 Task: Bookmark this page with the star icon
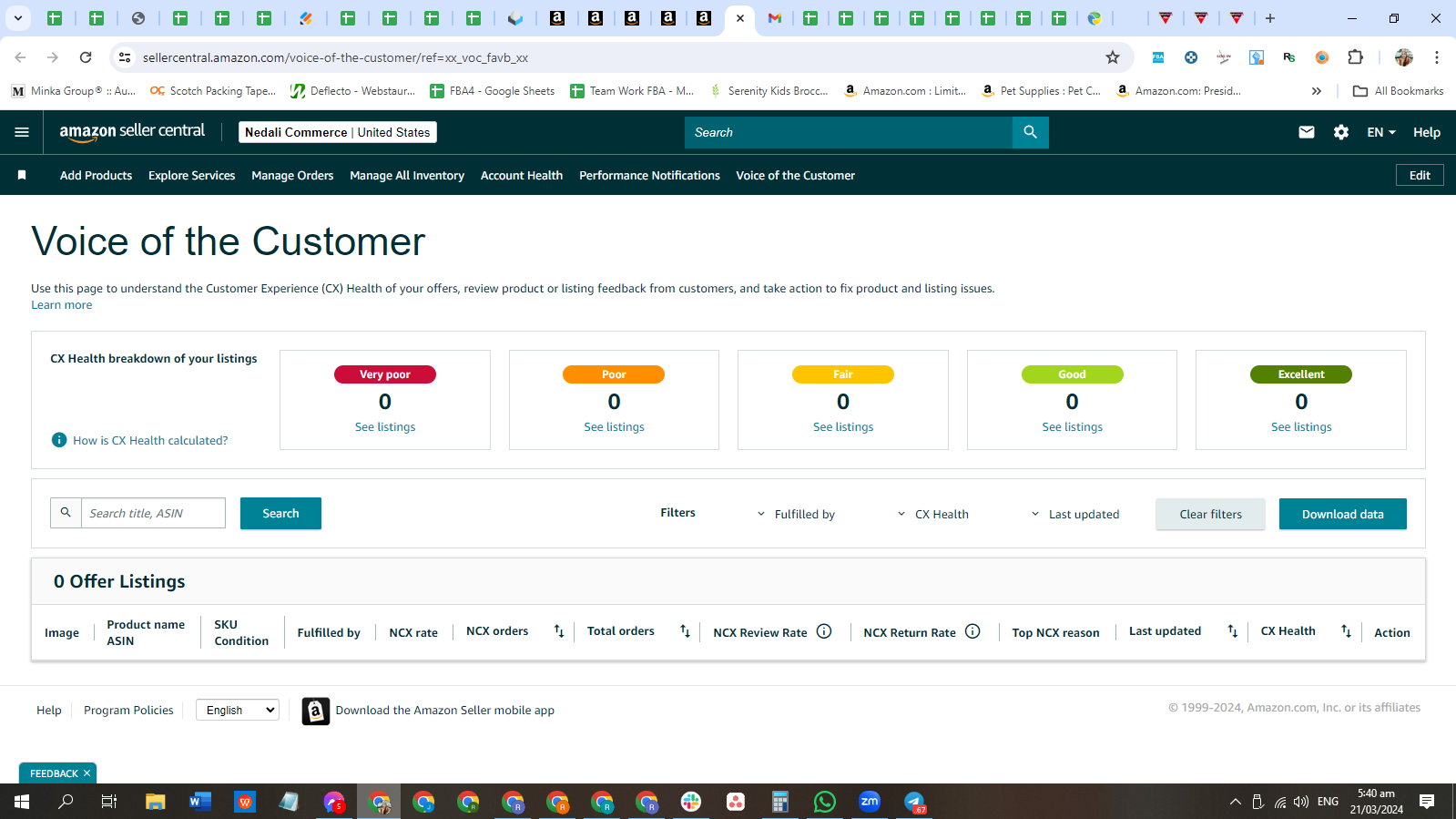pos(1113,57)
